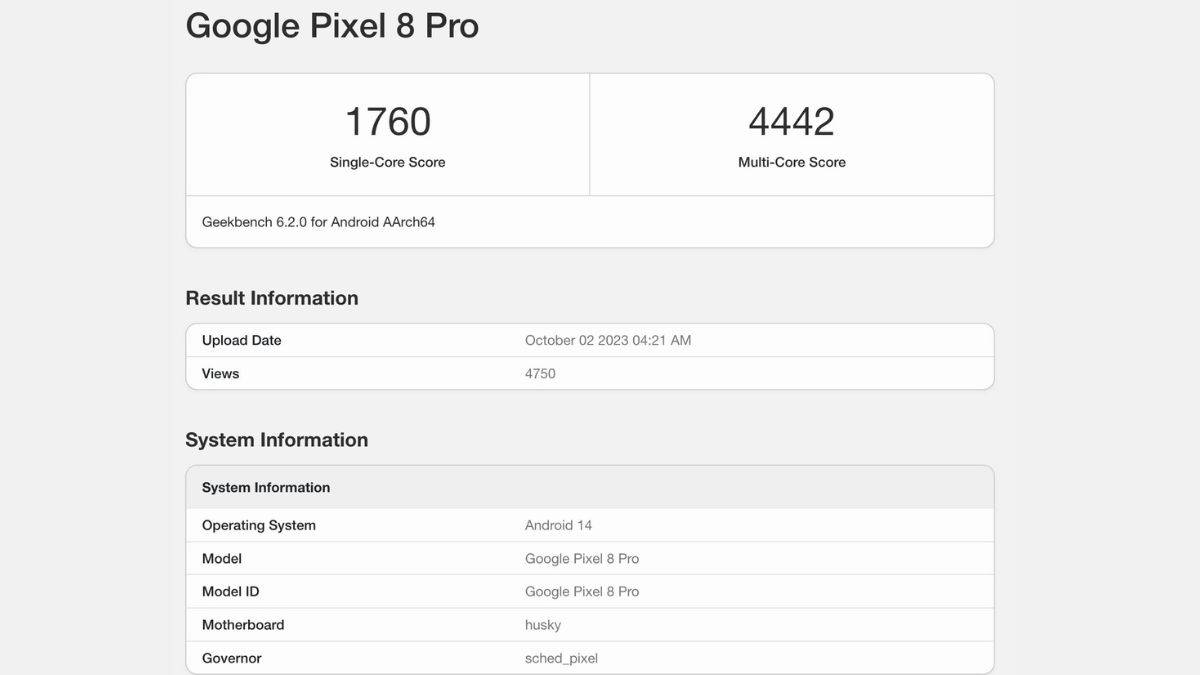
Task: Select the Multi-Core Score value 4442
Action: point(791,121)
